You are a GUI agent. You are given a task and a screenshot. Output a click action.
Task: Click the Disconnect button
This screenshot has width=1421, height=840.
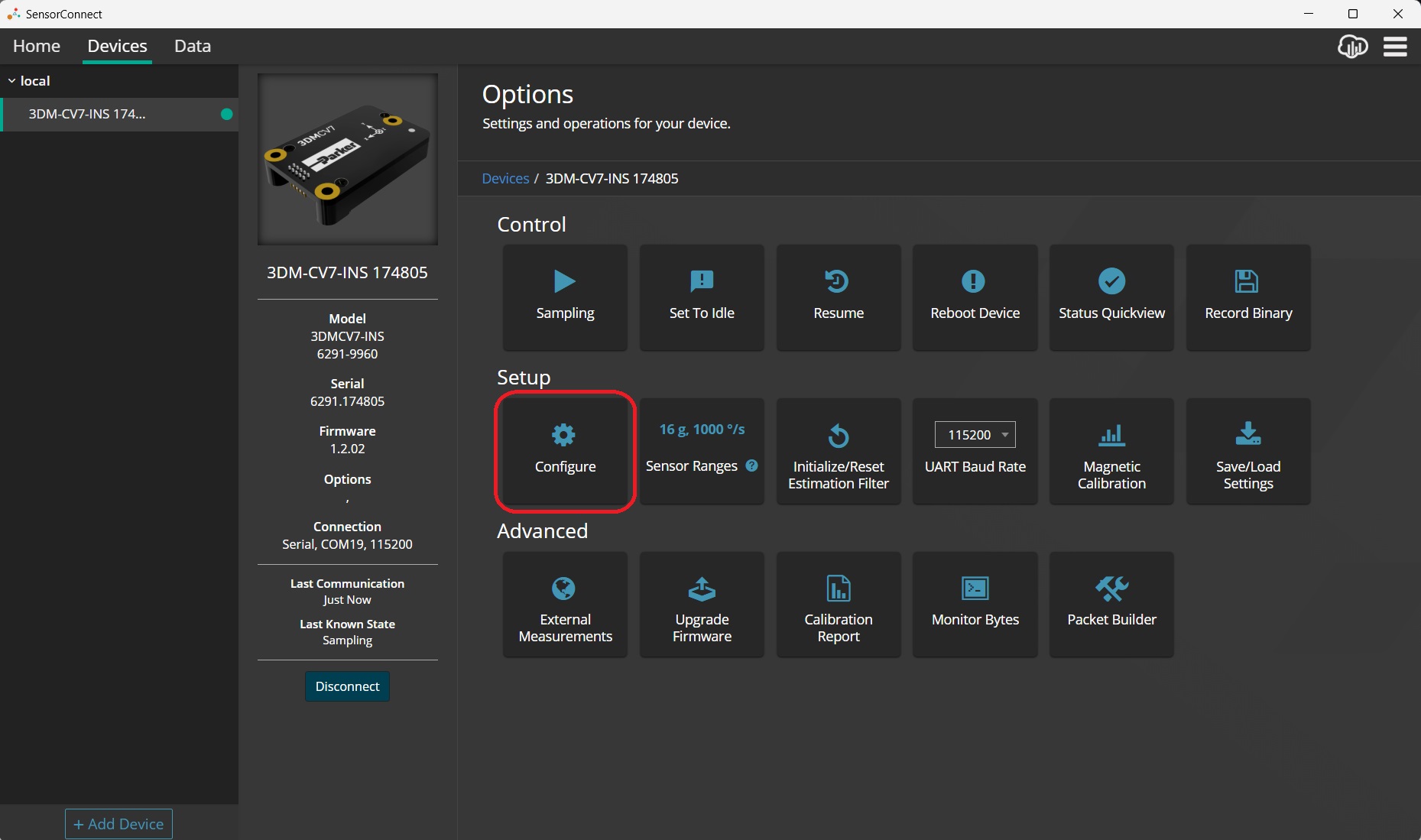(347, 686)
